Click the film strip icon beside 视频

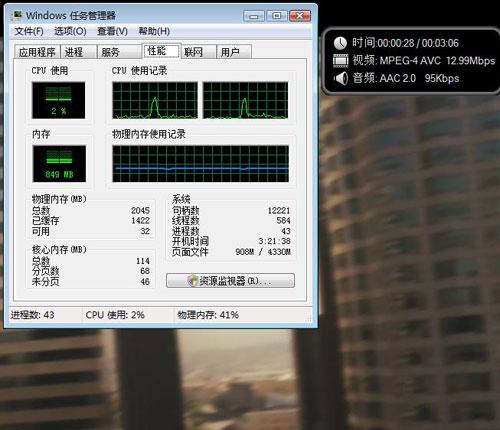[340, 61]
